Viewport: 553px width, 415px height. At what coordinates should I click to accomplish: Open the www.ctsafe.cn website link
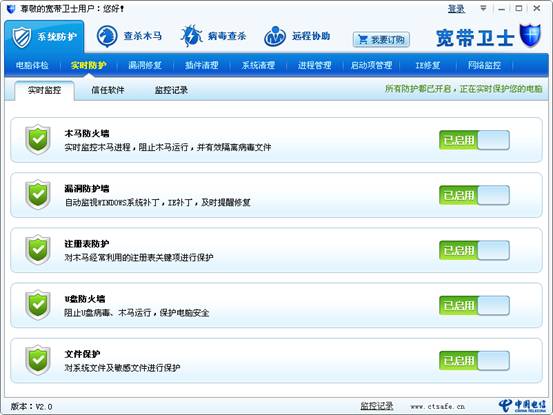tap(438, 407)
